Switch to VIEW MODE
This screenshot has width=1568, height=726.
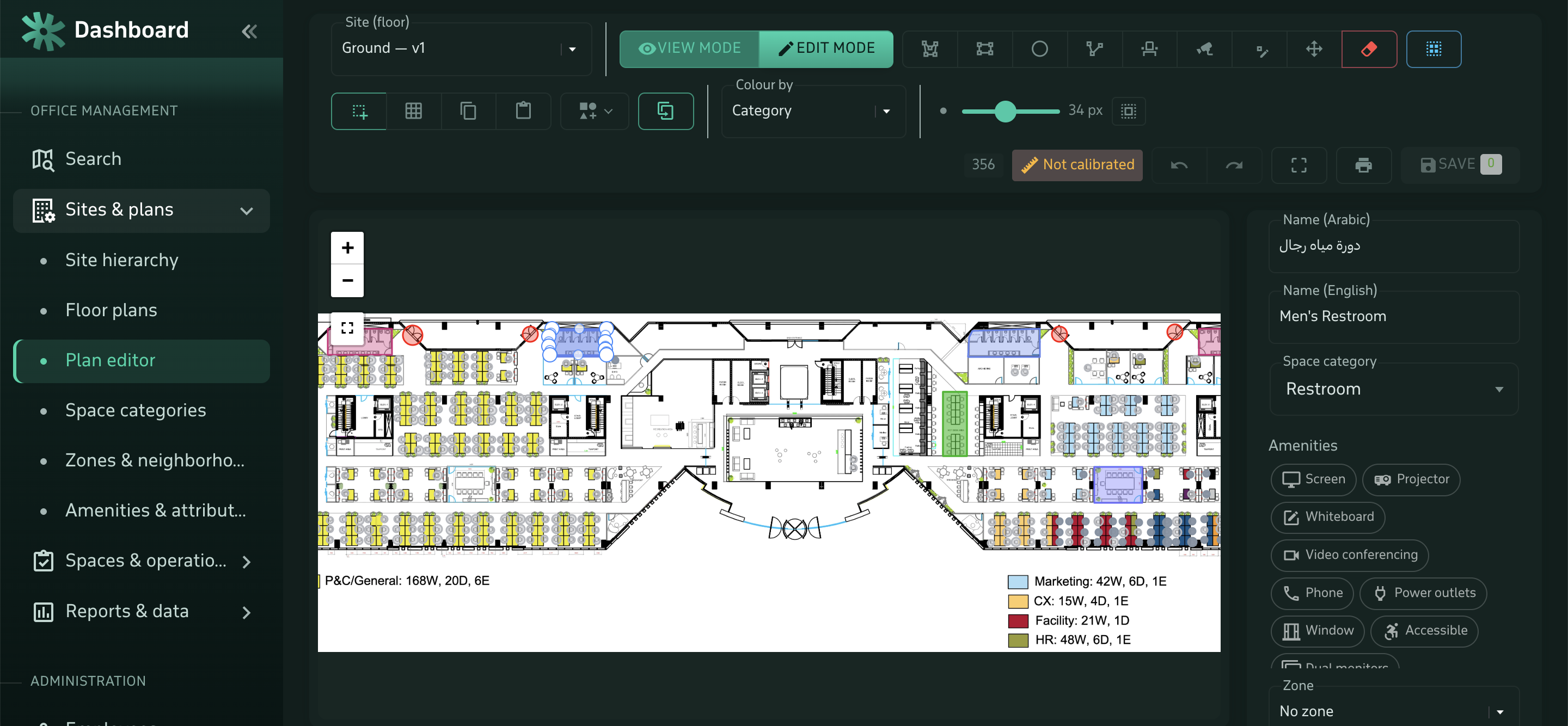pos(689,48)
